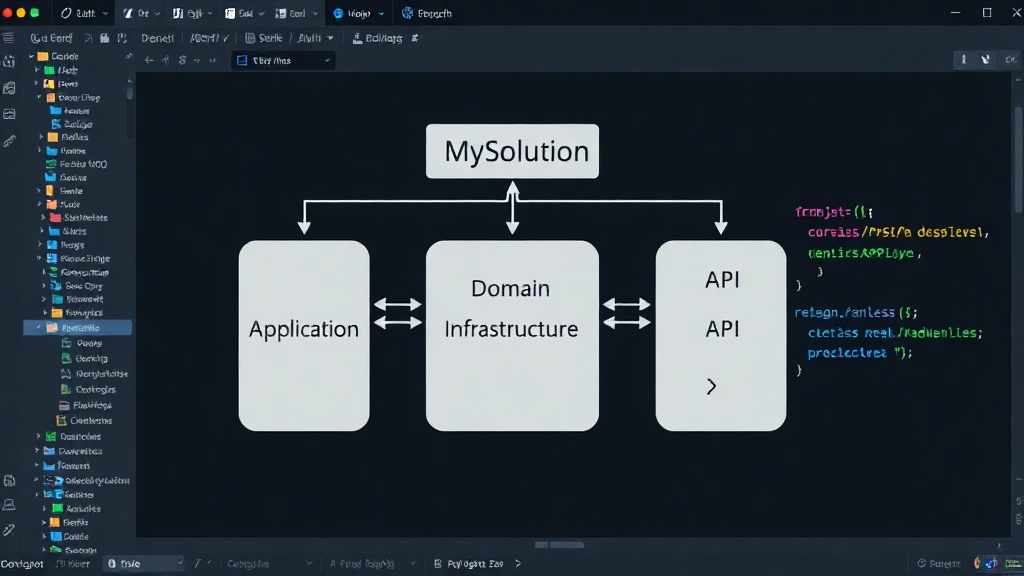Click the pen-shaped icon at the activity bar's bottom
Viewport: 1024px width, 576px height.
click(x=9, y=530)
